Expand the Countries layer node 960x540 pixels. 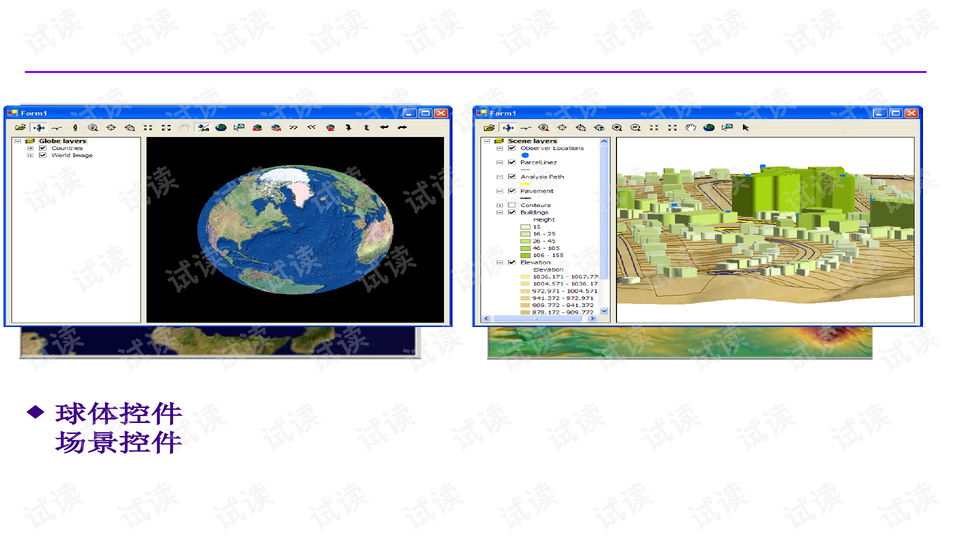[31, 148]
